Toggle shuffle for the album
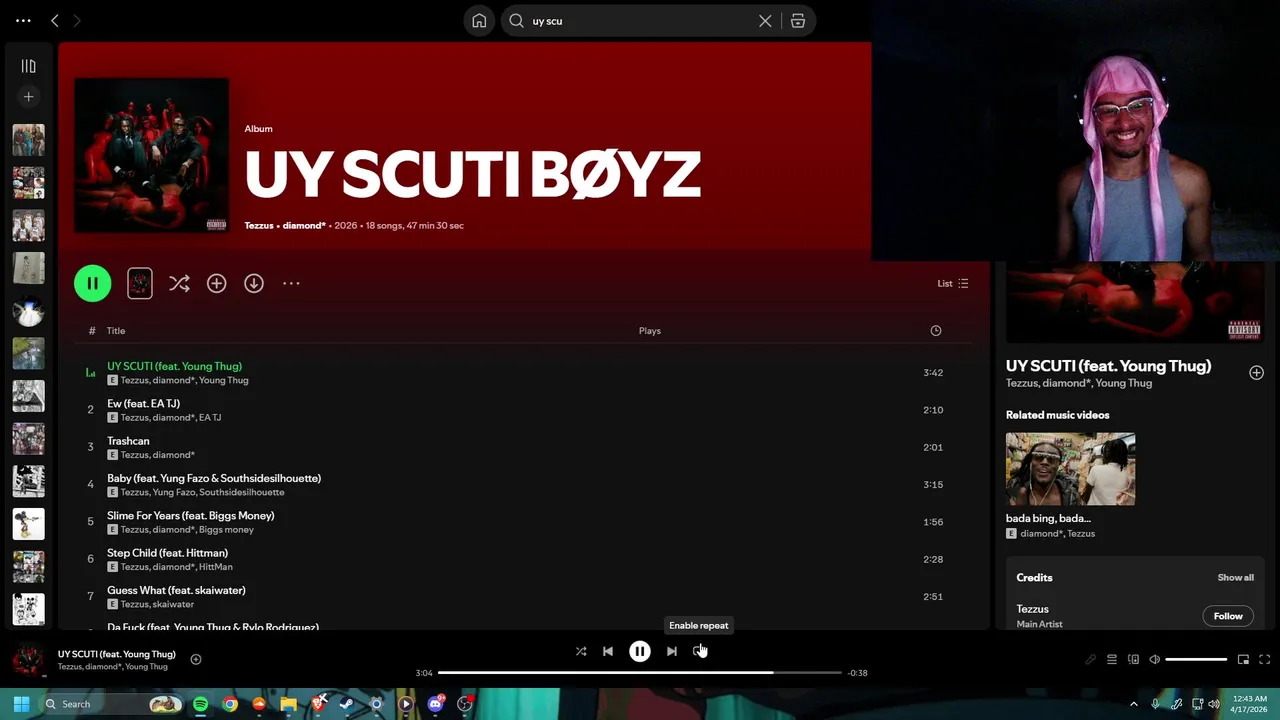This screenshot has height=720, width=1280. 179,283
